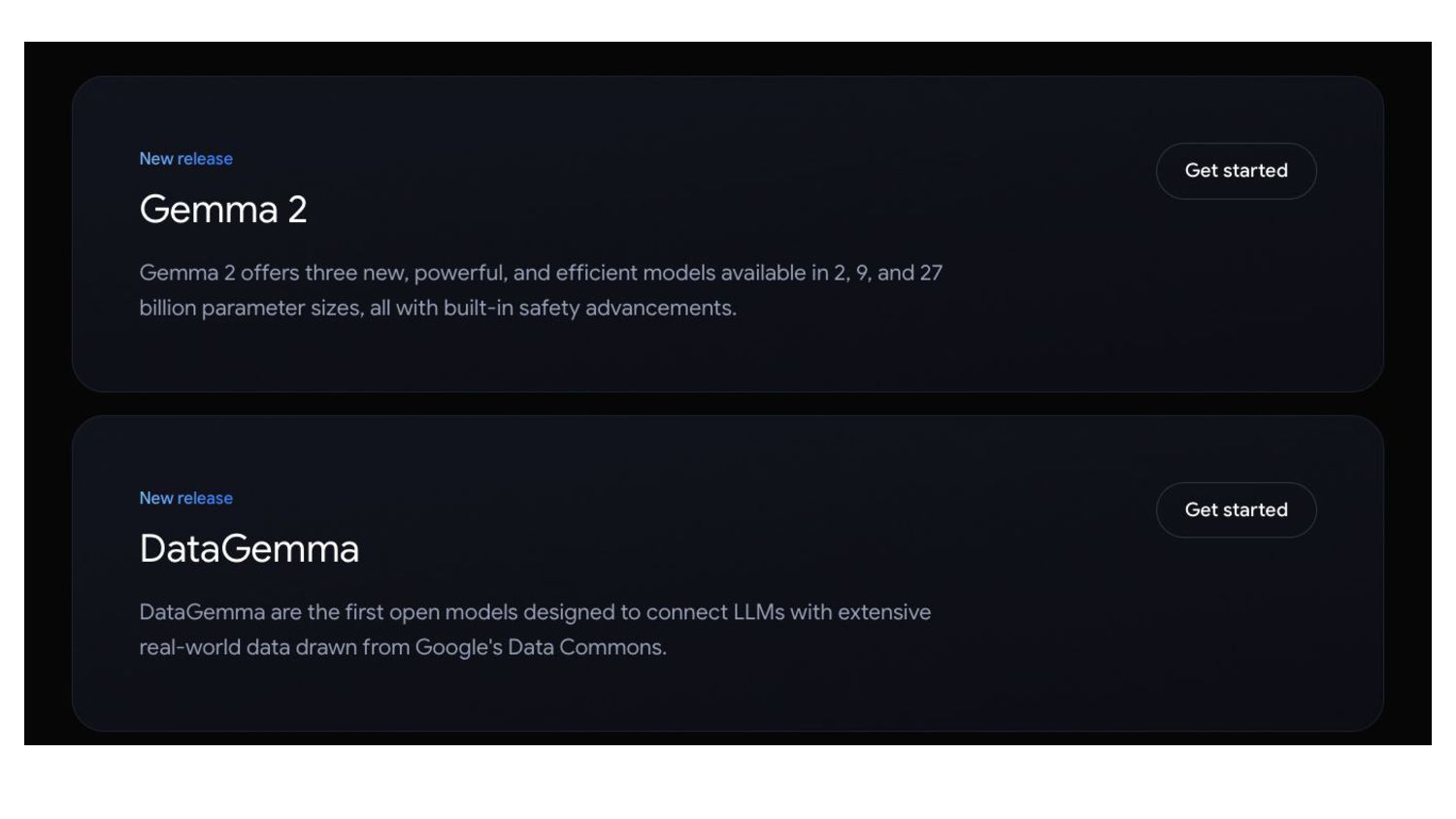1456x819 pixels.
Task: Click the dark gap between the two cards
Action: [x=728, y=404]
